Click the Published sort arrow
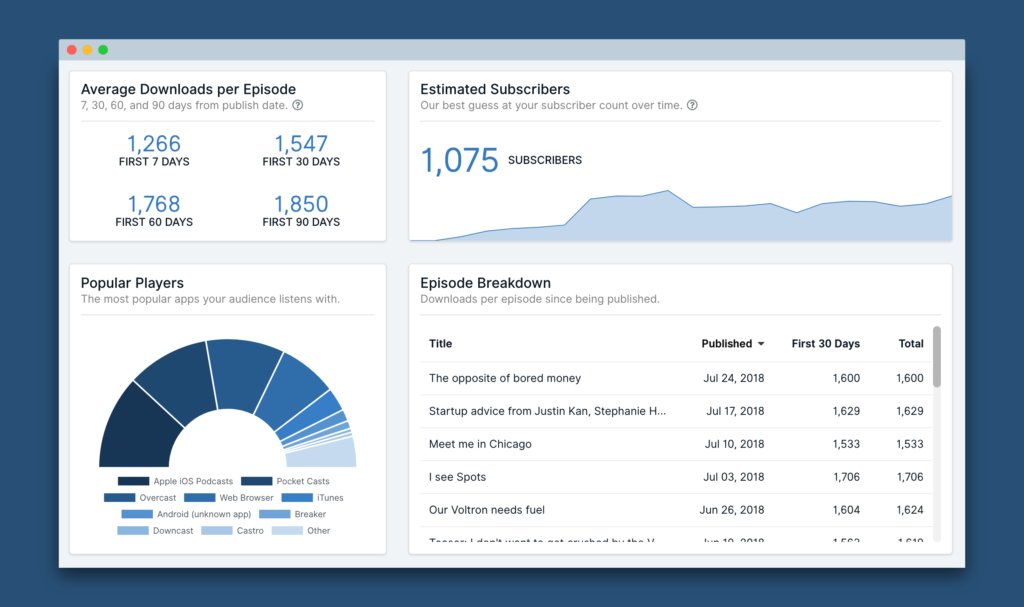The width and height of the screenshot is (1024, 607). coord(761,344)
